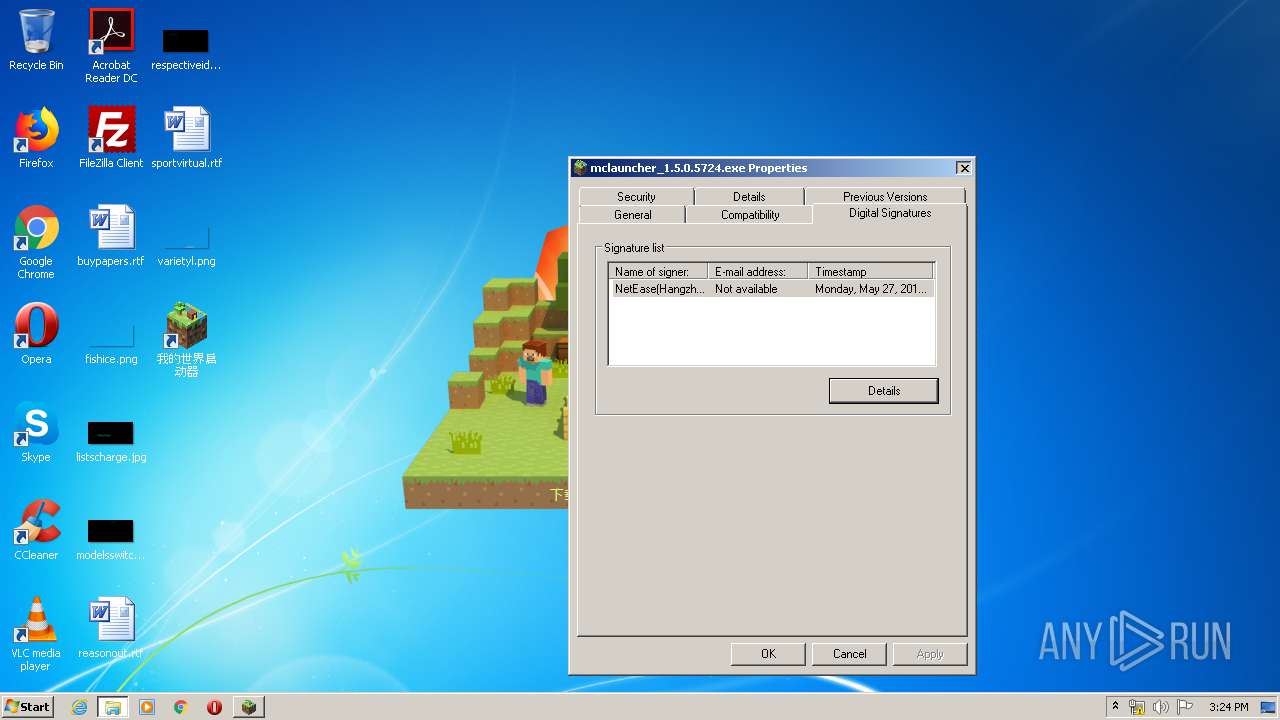1280x720 pixels.
Task: Click the taskbar clock showing 3:24 PM
Action: [x=1228, y=707]
